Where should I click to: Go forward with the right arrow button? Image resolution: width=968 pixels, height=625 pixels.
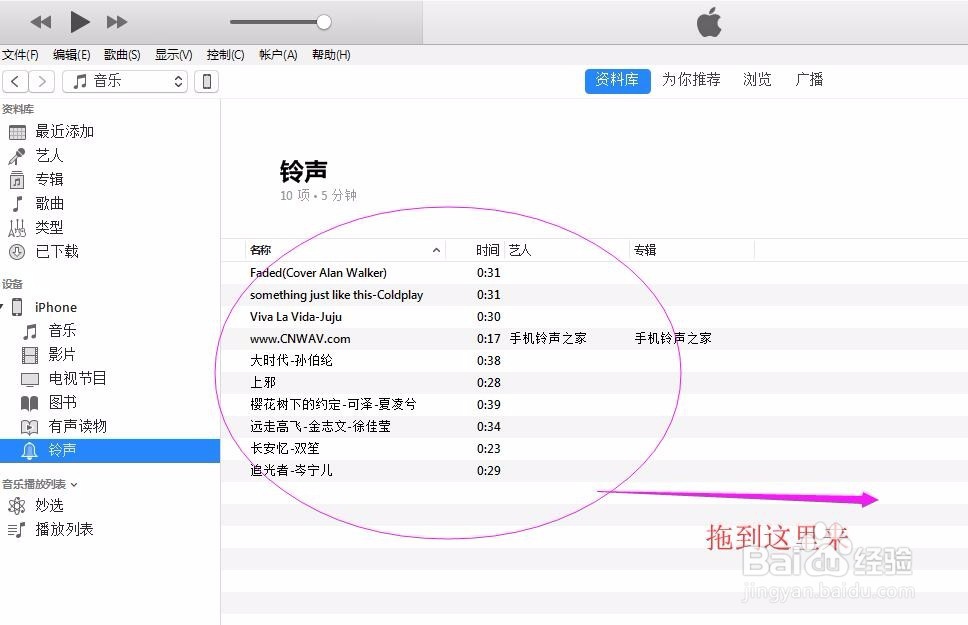[x=42, y=81]
